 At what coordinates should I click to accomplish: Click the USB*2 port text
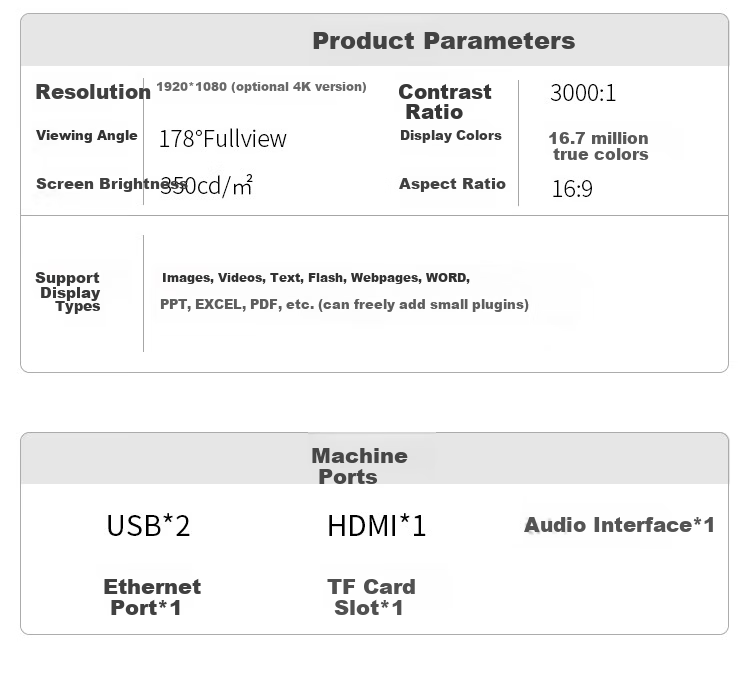click(148, 525)
